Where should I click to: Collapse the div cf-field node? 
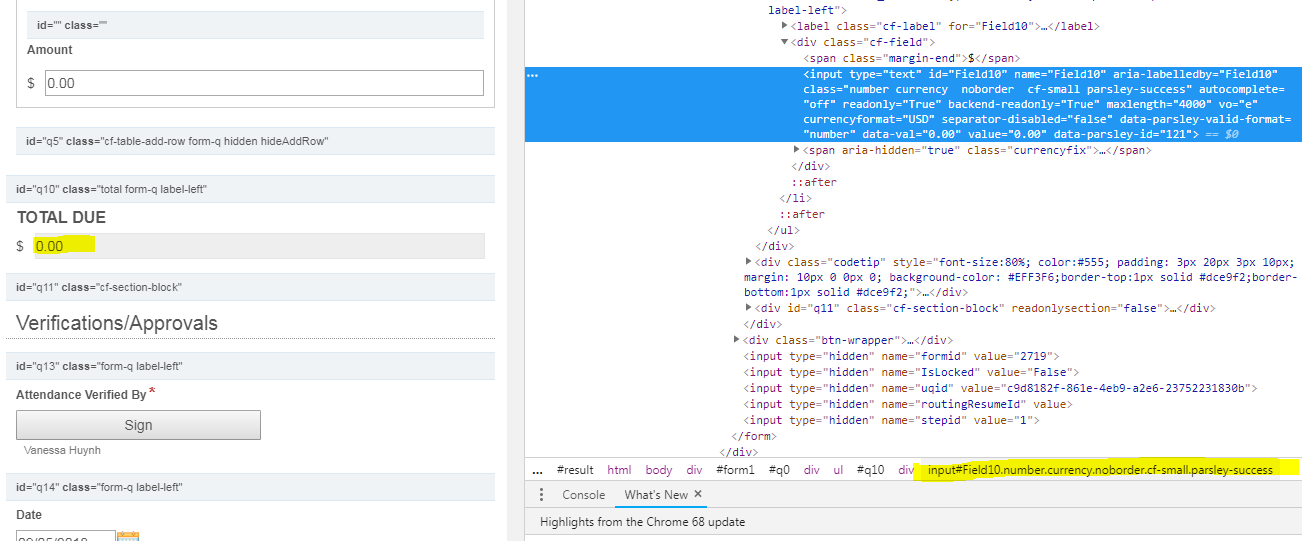(785, 42)
